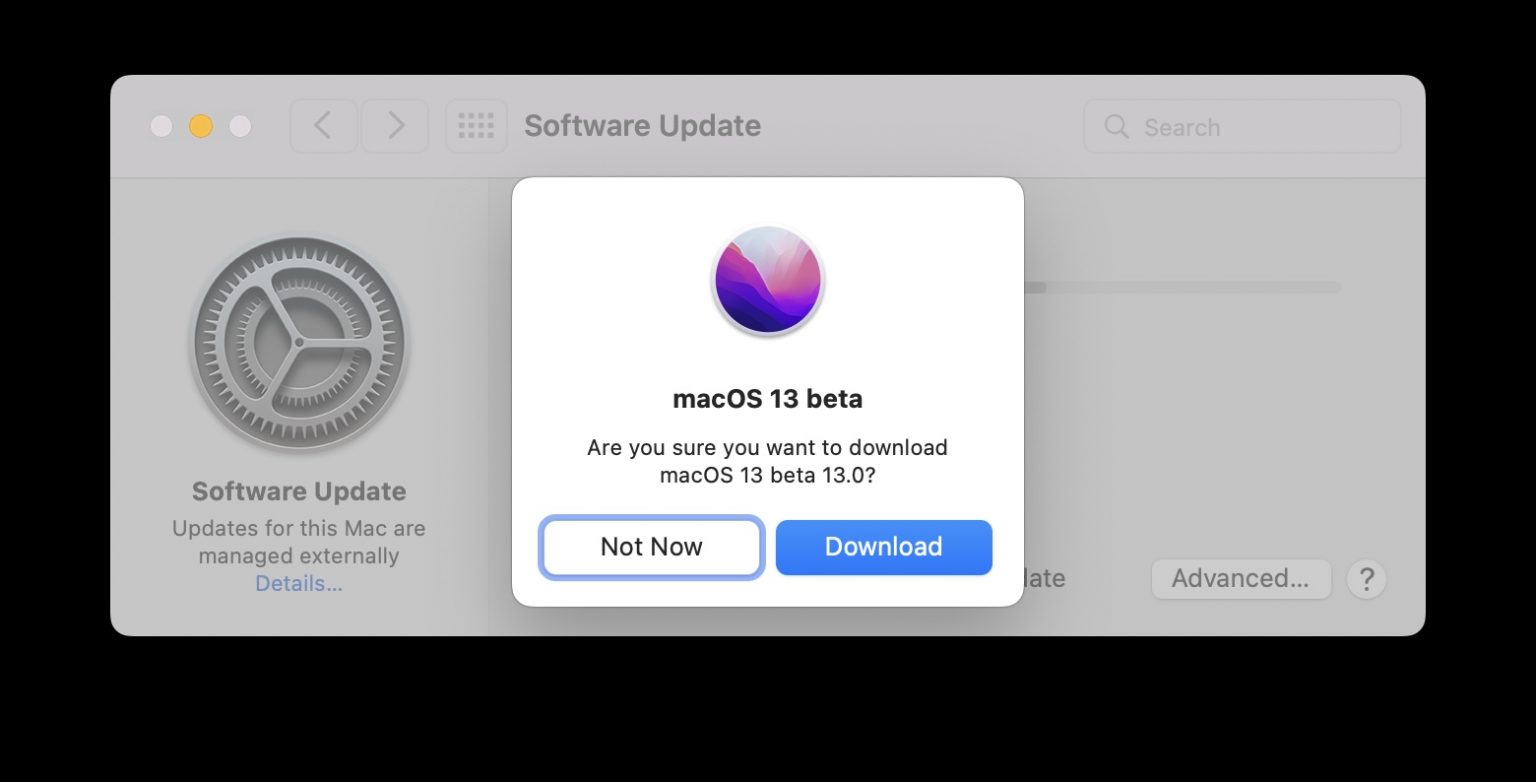
Task: Dismiss the dialog with Not Now
Action: tap(651, 547)
